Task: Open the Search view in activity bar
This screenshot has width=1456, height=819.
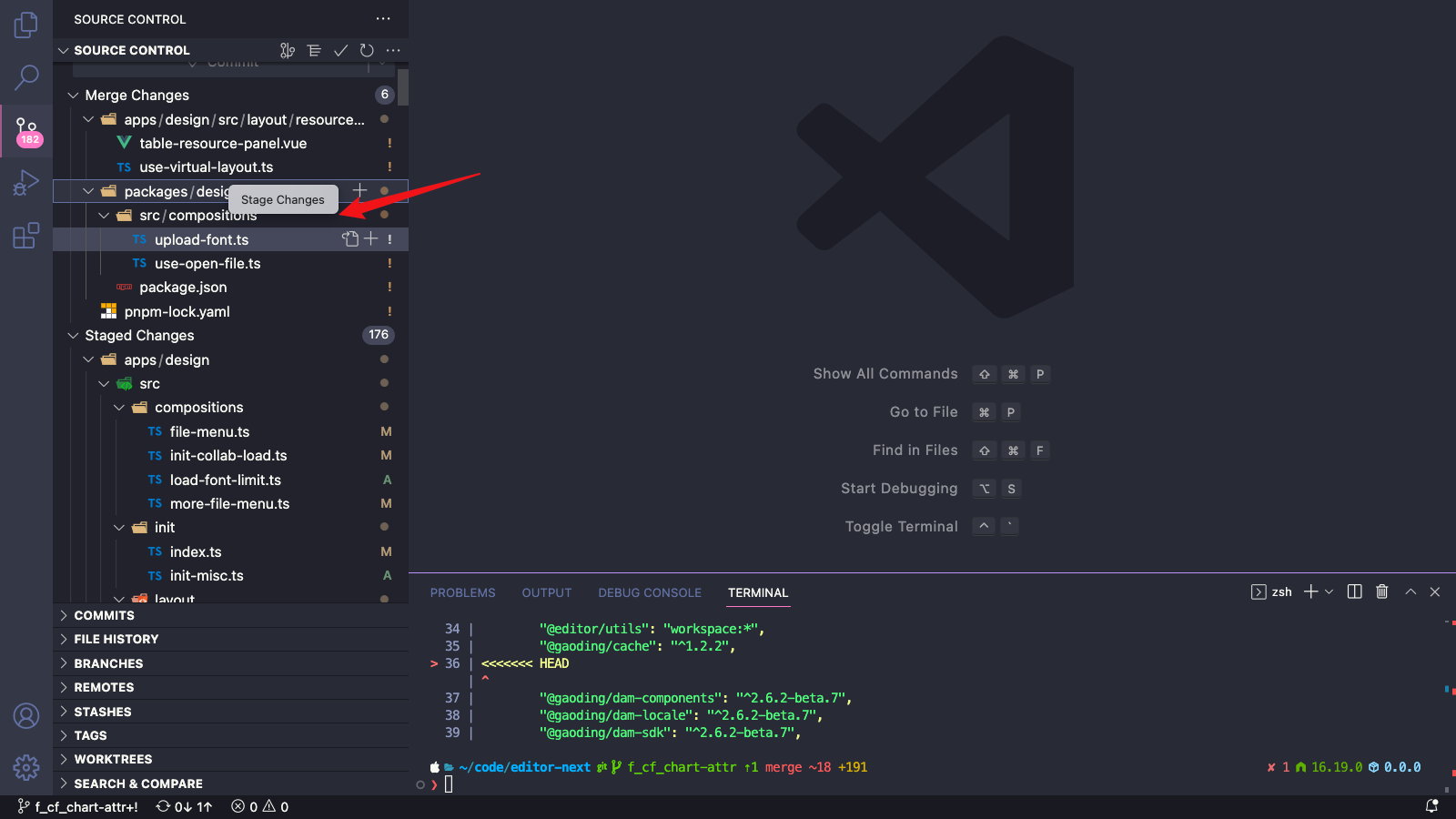Action: pos(26,77)
